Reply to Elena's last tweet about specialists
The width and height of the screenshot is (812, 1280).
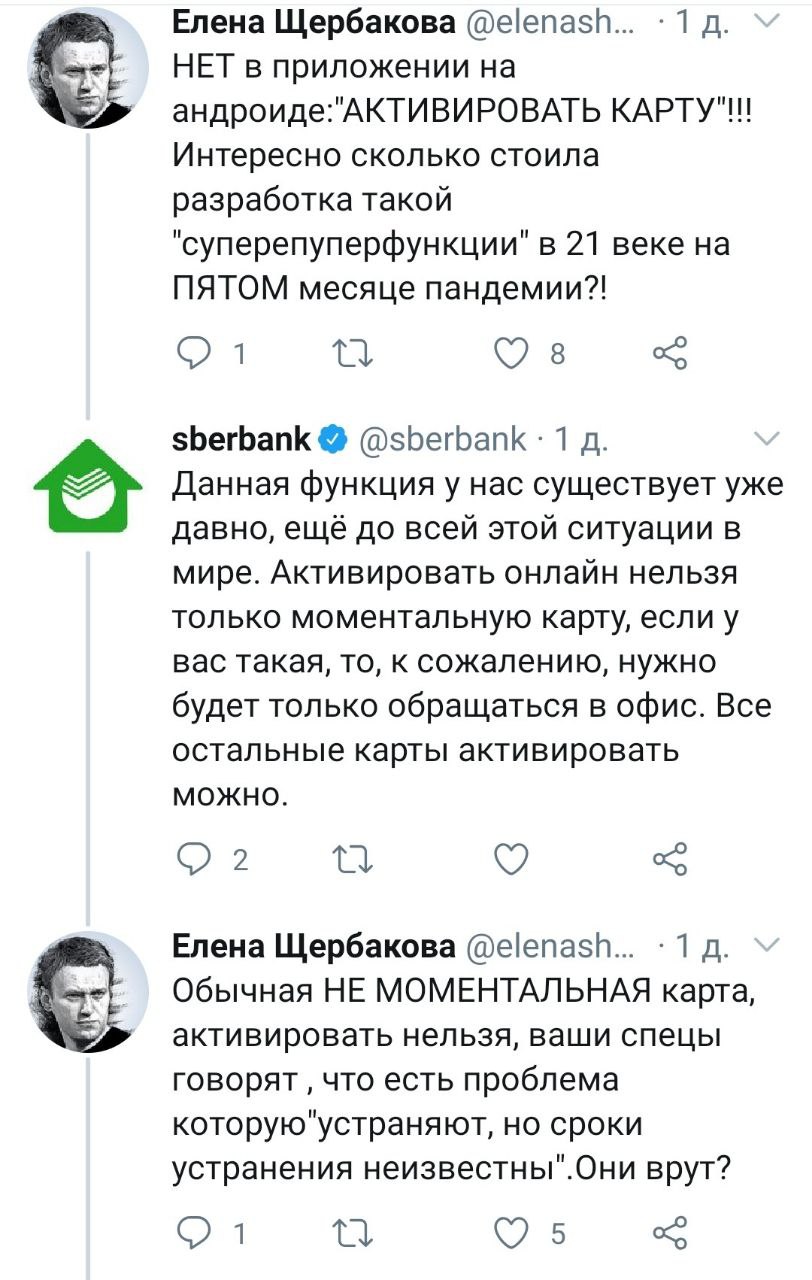click(190, 1231)
